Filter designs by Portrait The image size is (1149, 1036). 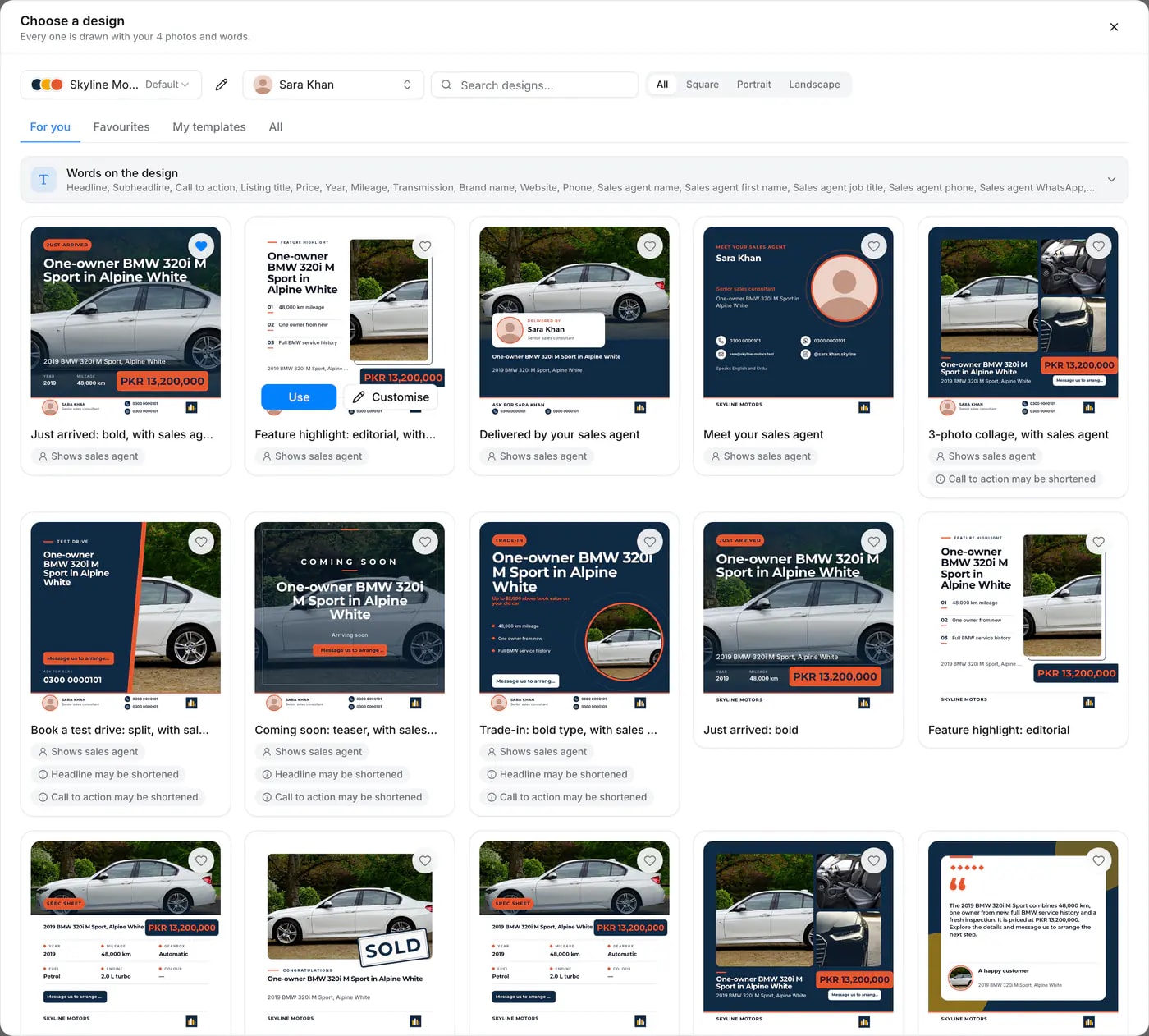[x=754, y=85]
